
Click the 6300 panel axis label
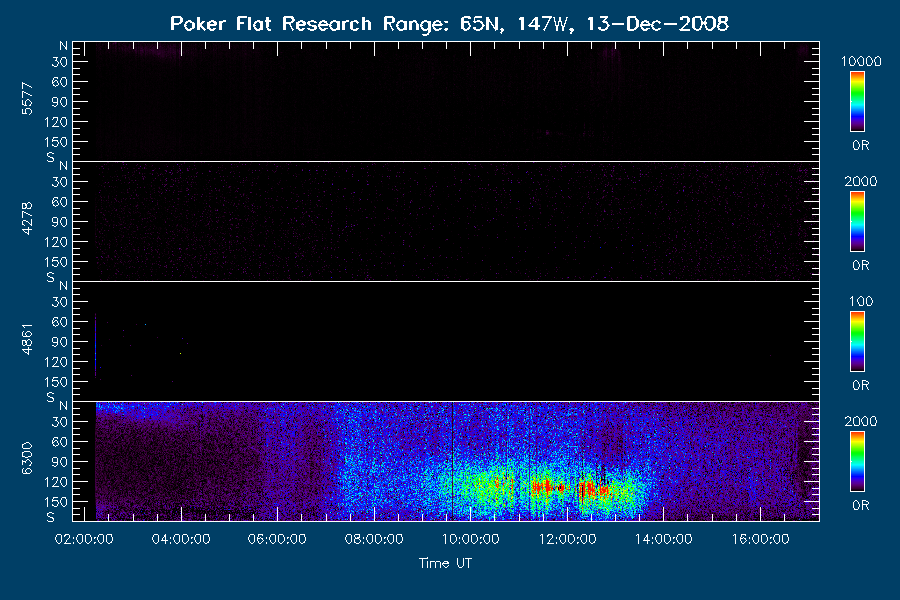point(27,459)
